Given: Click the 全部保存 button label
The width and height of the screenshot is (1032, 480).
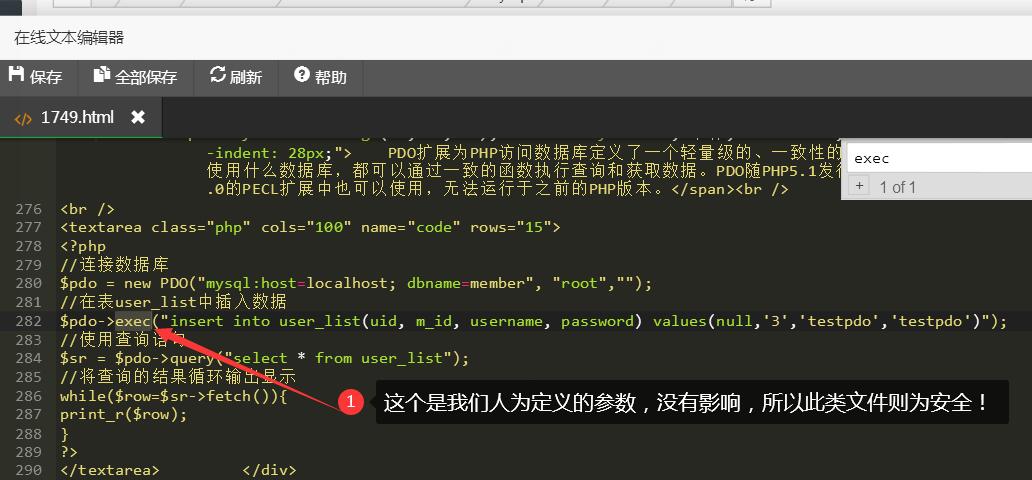Looking at the screenshot, I should pos(146,78).
